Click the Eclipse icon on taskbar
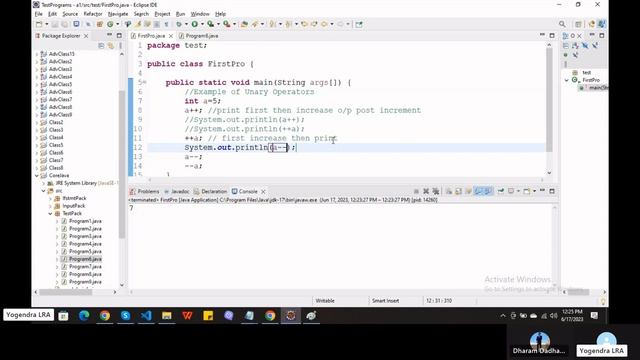This screenshot has height=360, width=640. (291, 316)
